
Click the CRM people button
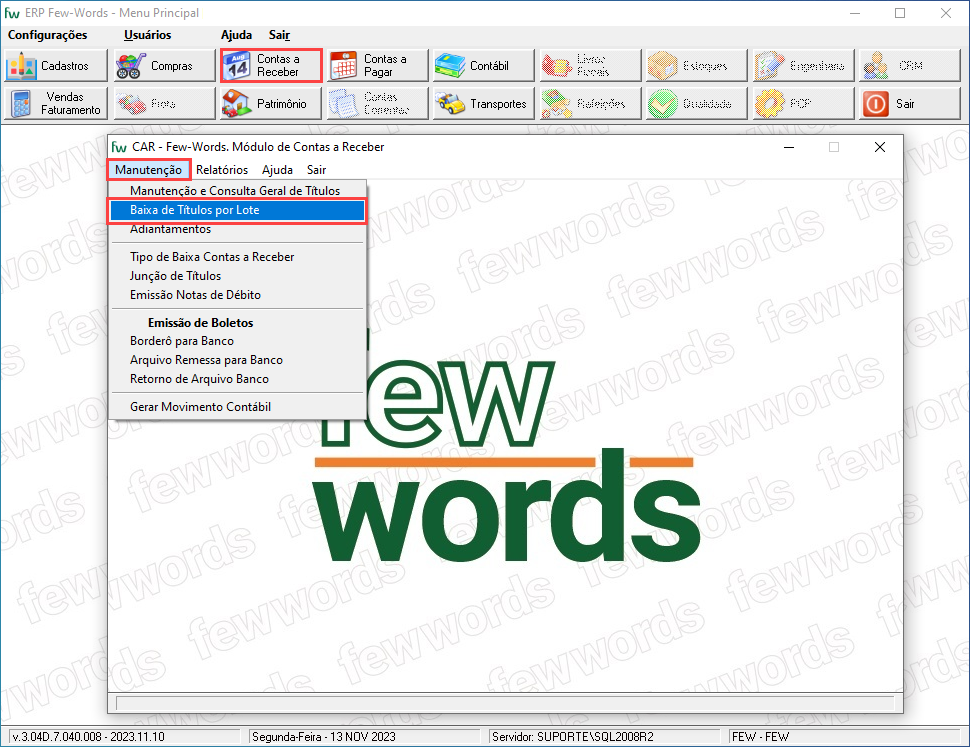(909, 66)
